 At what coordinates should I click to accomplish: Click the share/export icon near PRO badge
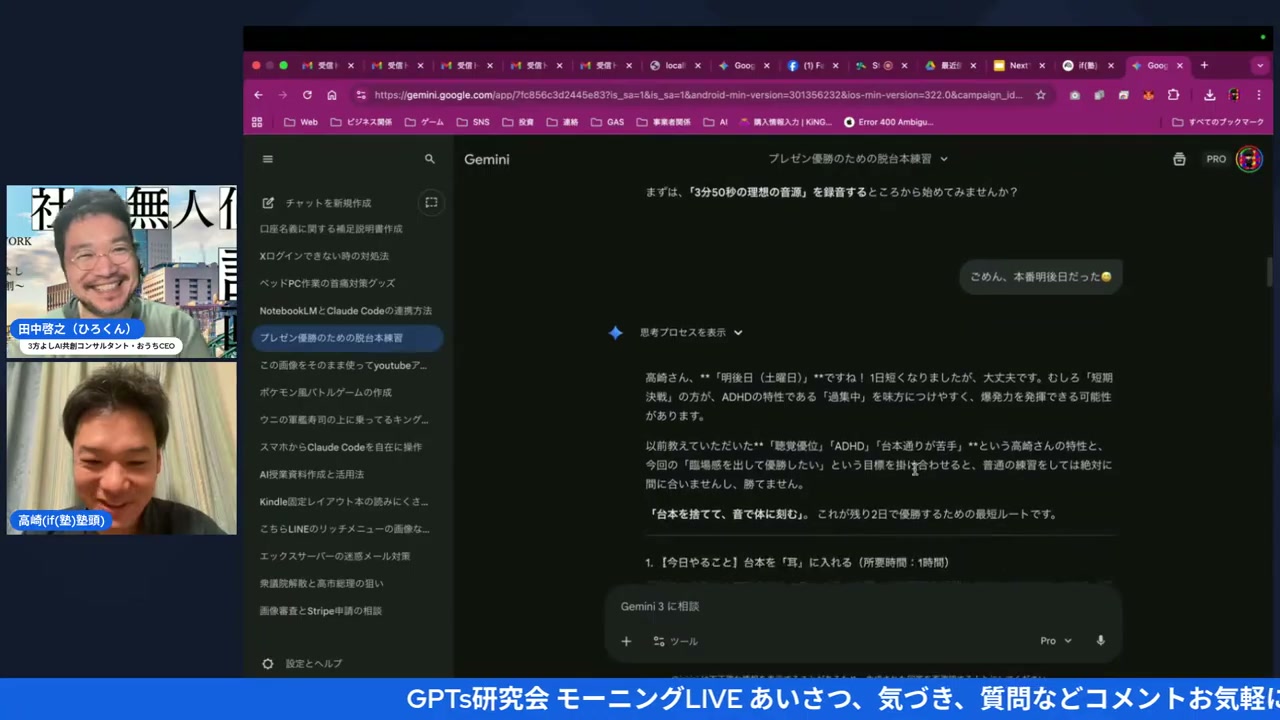[x=1179, y=159]
